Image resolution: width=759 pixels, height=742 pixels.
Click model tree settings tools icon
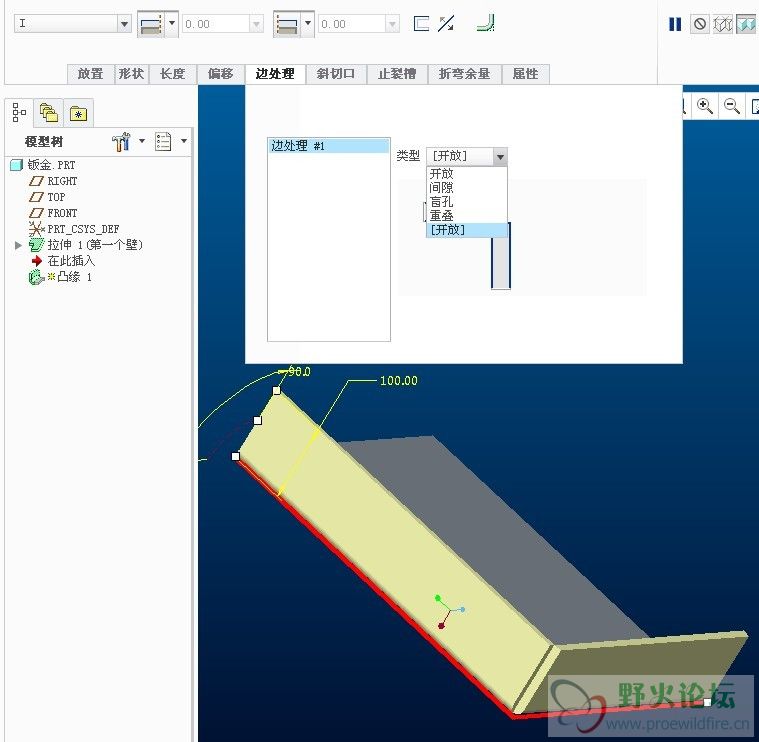pos(121,141)
